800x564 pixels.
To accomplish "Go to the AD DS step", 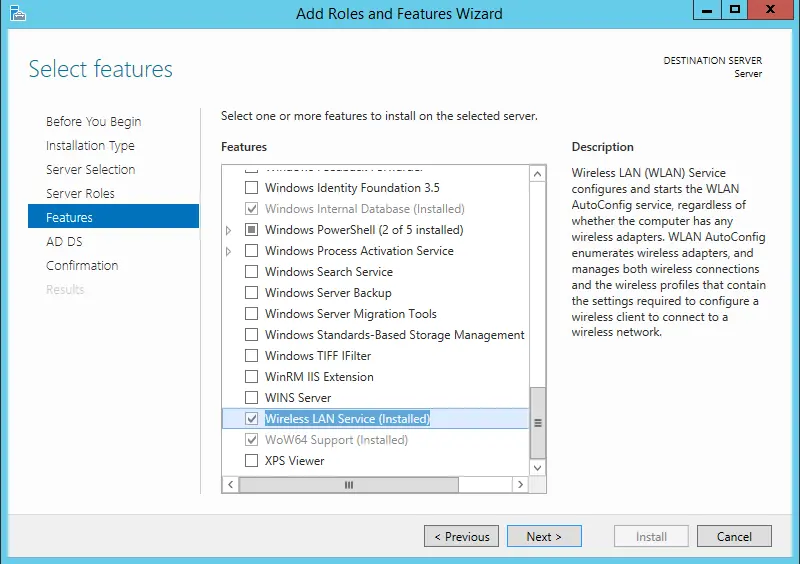I will pyautogui.click(x=62, y=242).
